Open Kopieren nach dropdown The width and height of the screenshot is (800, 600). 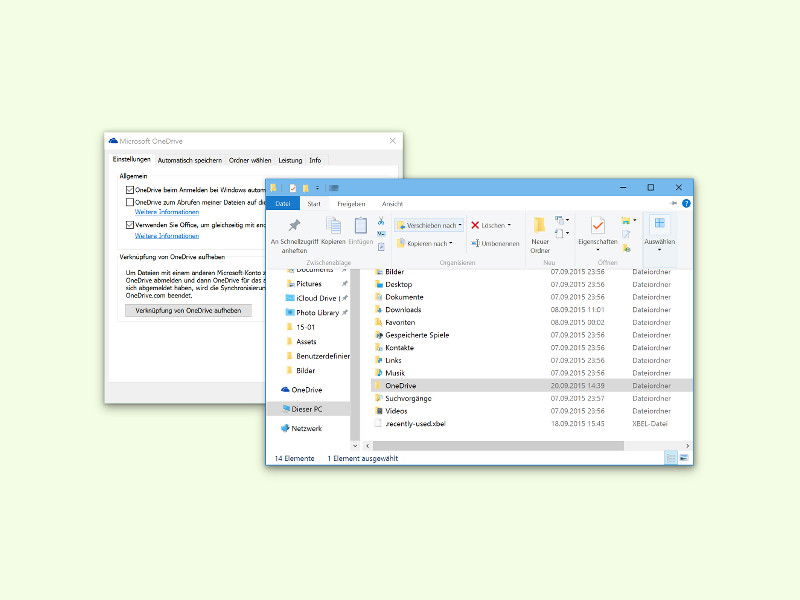coord(424,243)
